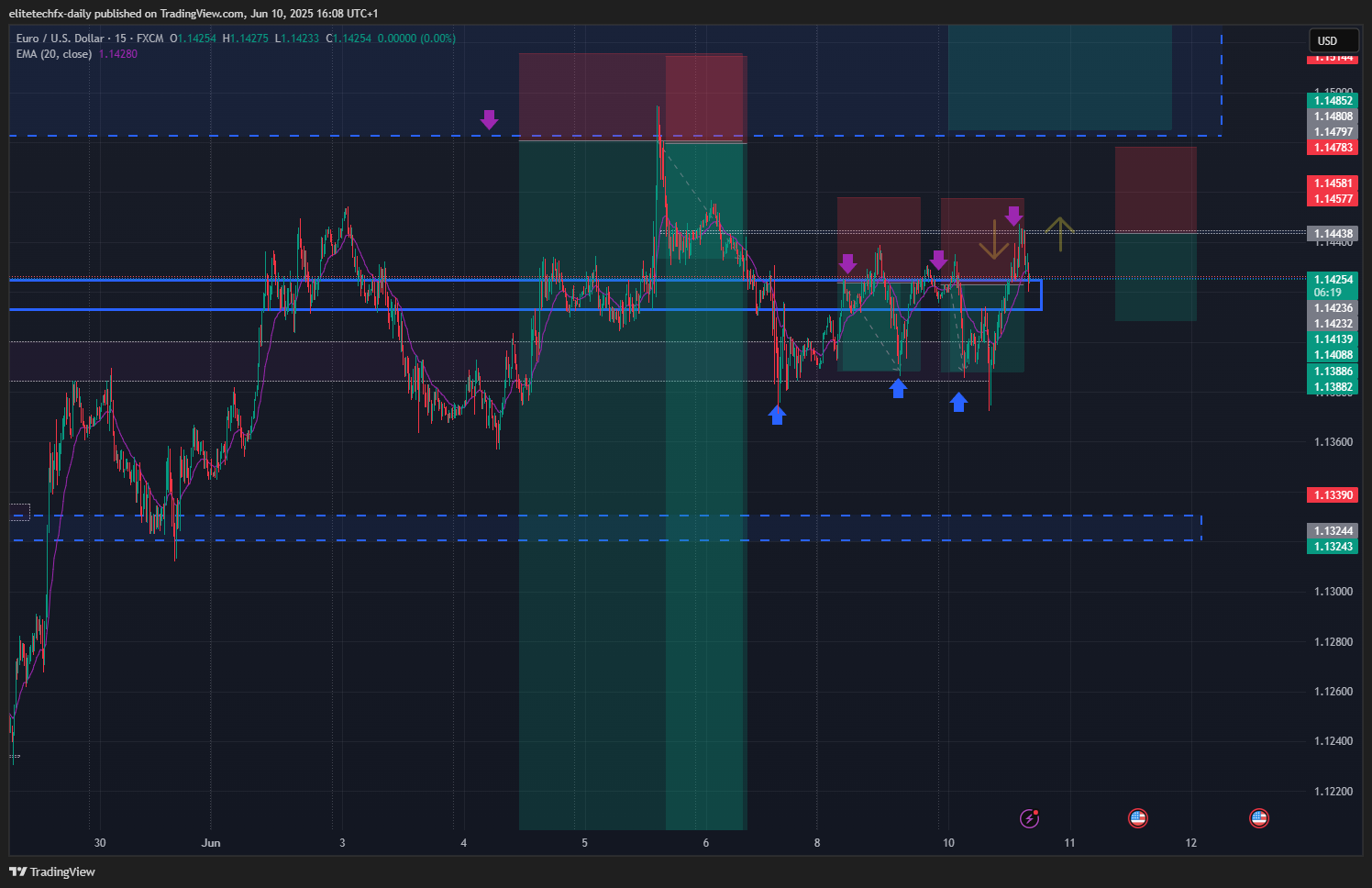Click the 6 date label on time axis
Viewport: 1372px width, 888px height.
click(x=705, y=843)
